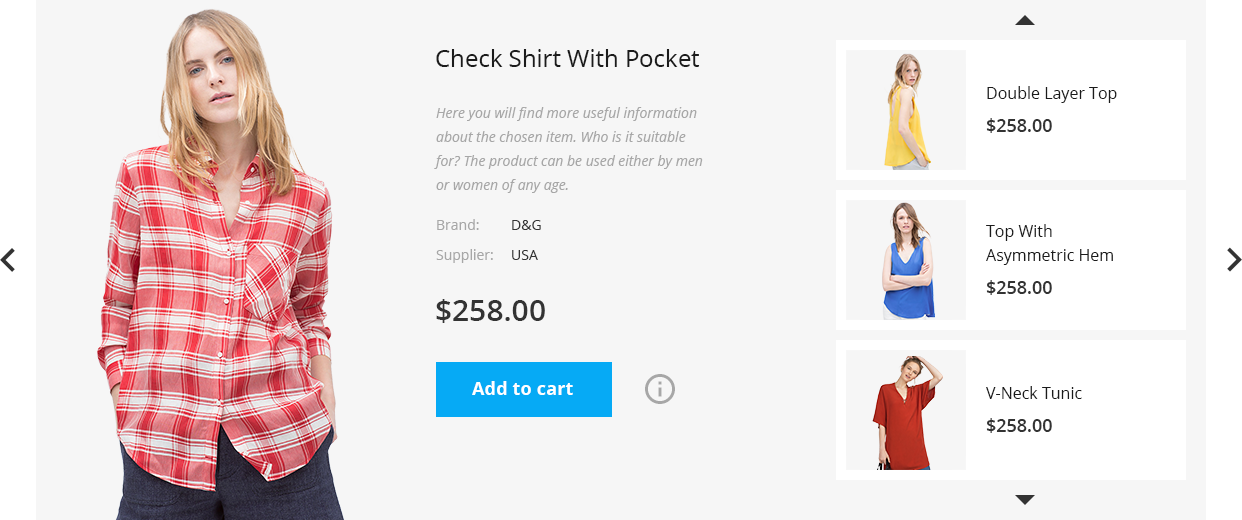Screen dimensions: 1242x520
Task: Click the D&G brand value
Action: click(526, 225)
